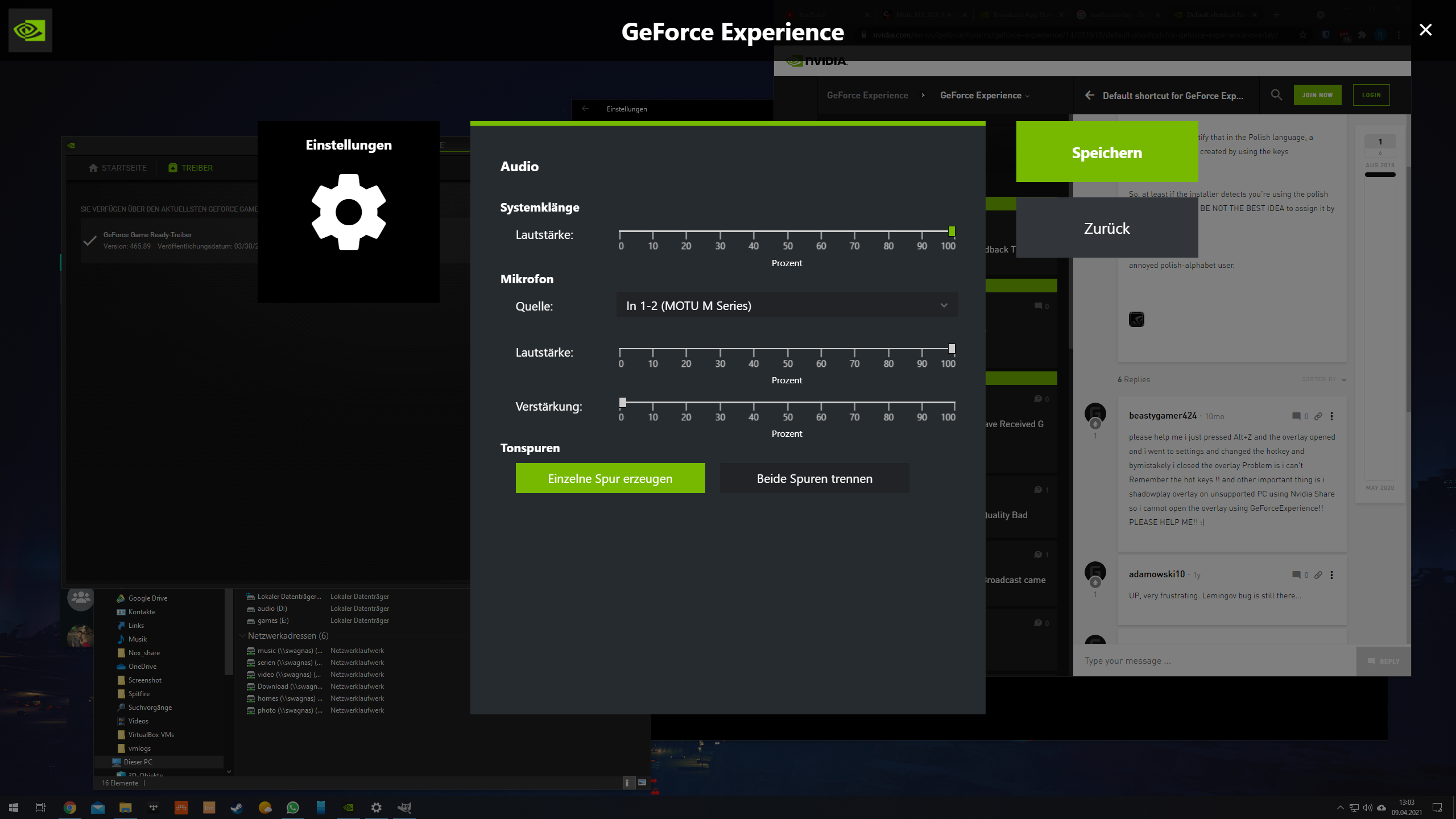Click the volume icon in system tray
1456x819 pixels.
pos(1368,808)
